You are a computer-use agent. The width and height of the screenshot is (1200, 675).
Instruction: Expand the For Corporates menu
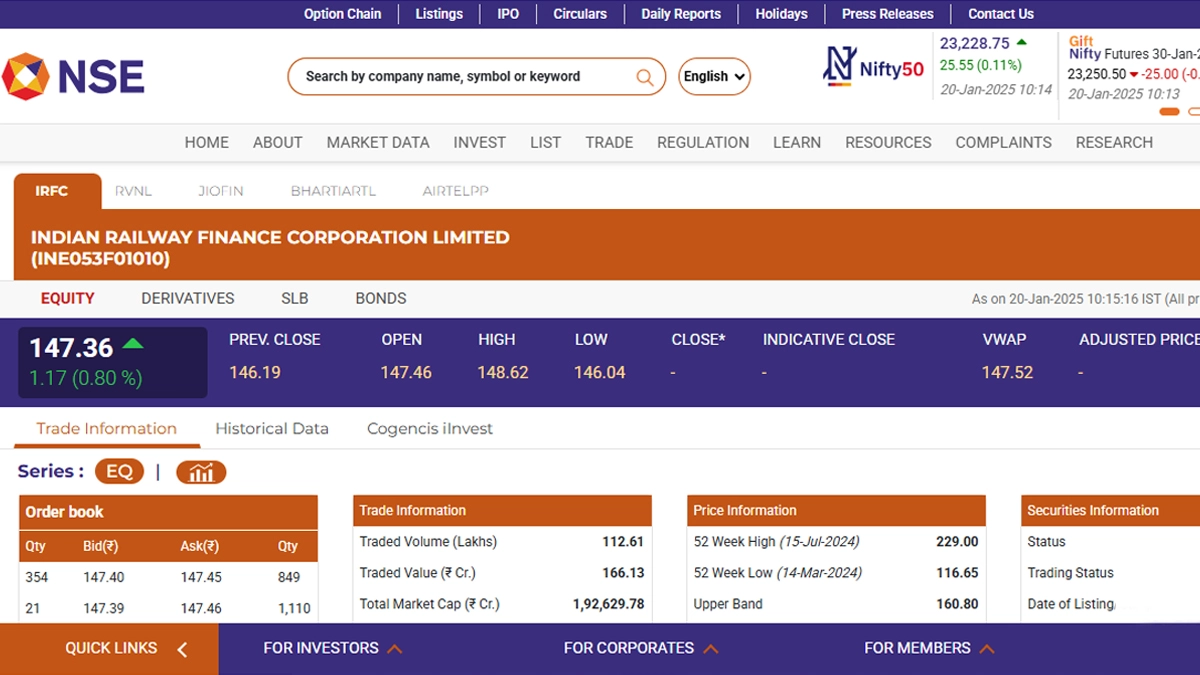pos(640,648)
